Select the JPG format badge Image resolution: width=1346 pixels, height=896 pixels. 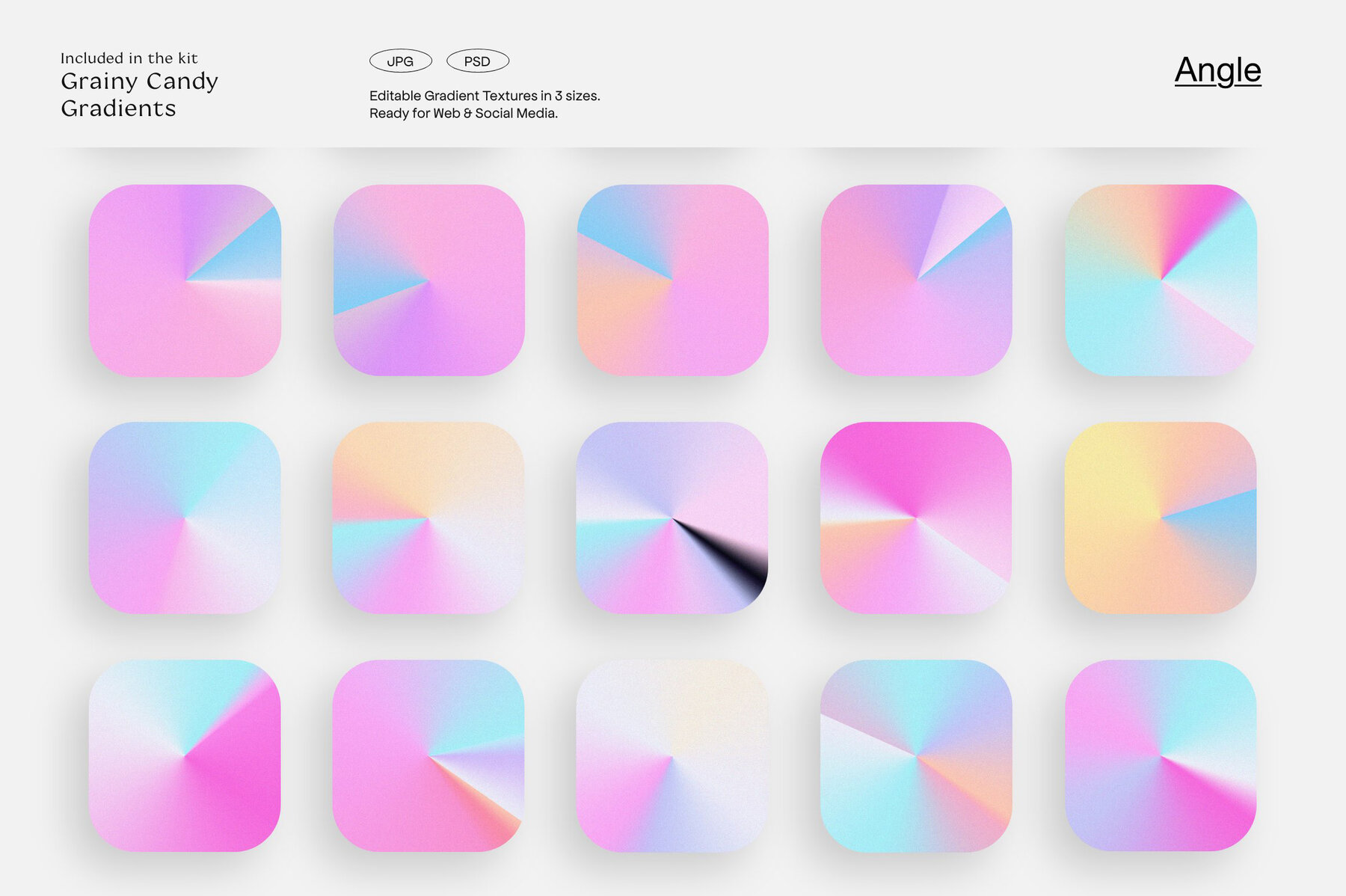[401, 60]
